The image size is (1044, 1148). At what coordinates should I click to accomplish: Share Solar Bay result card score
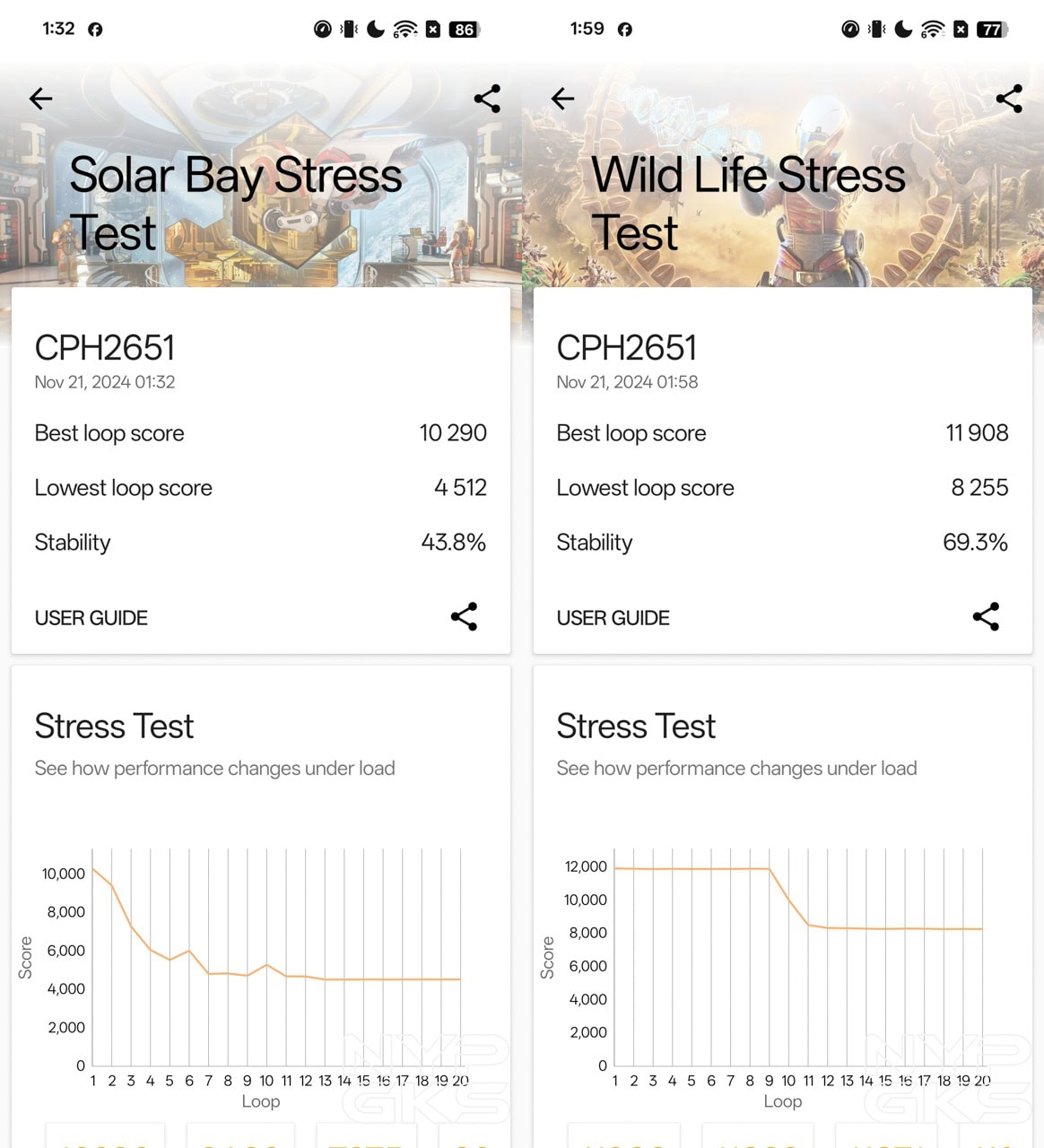click(x=464, y=617)
